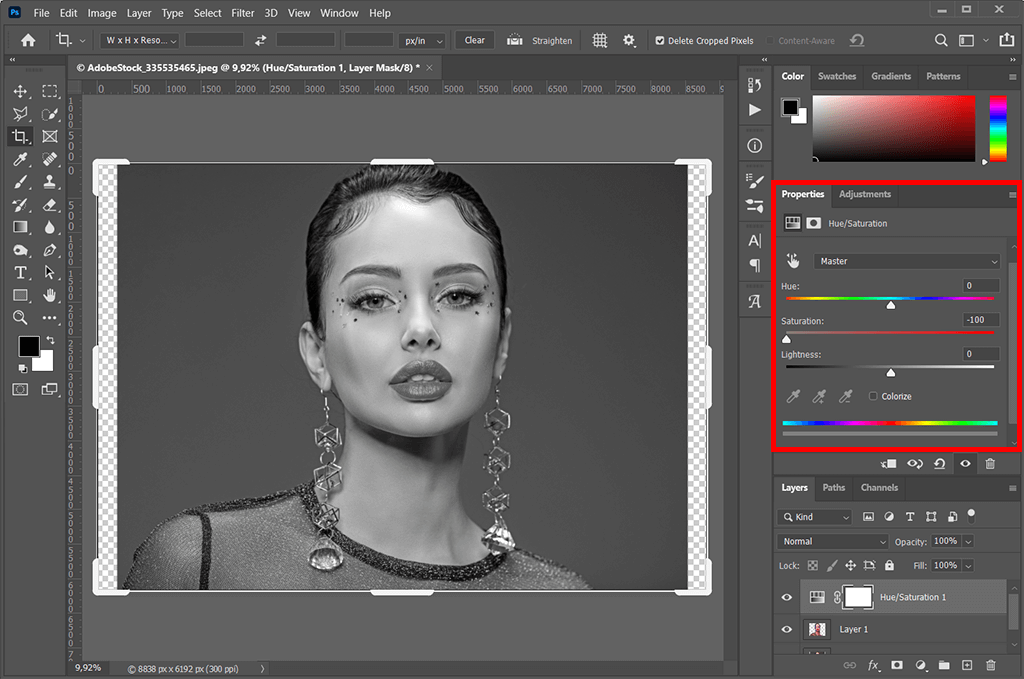The image size is (1024, 679).
Task: Open the Image menu
Action: 102,13
